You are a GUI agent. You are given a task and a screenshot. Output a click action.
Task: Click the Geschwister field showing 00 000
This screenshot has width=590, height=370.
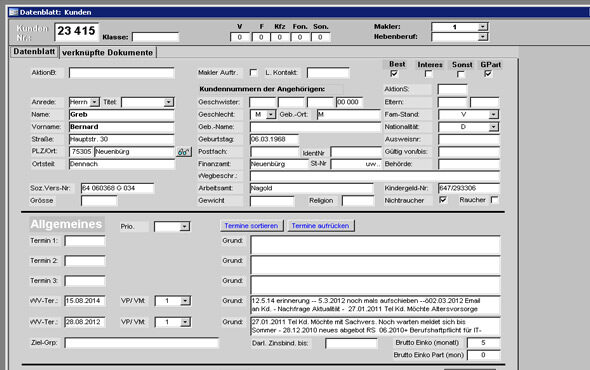[x=350, y=102]
